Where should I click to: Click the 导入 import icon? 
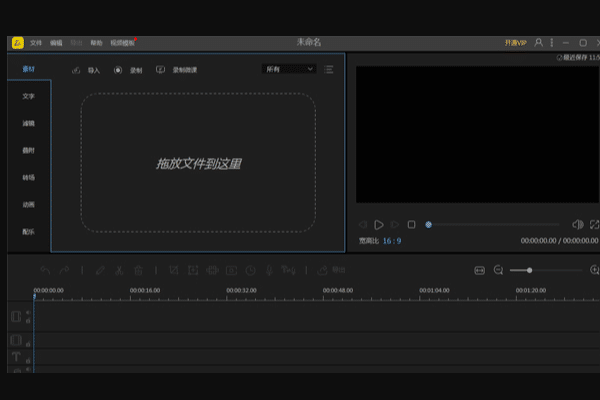click(x=77, y=71)
